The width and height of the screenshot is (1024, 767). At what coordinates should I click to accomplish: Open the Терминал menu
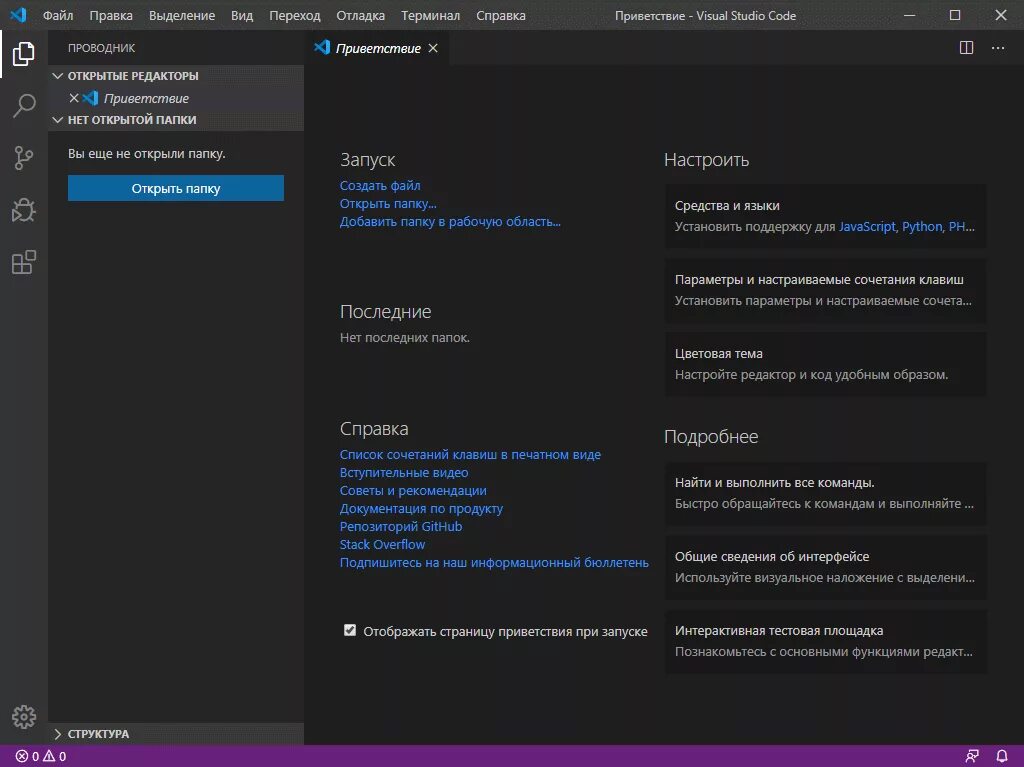click(430, 15)
